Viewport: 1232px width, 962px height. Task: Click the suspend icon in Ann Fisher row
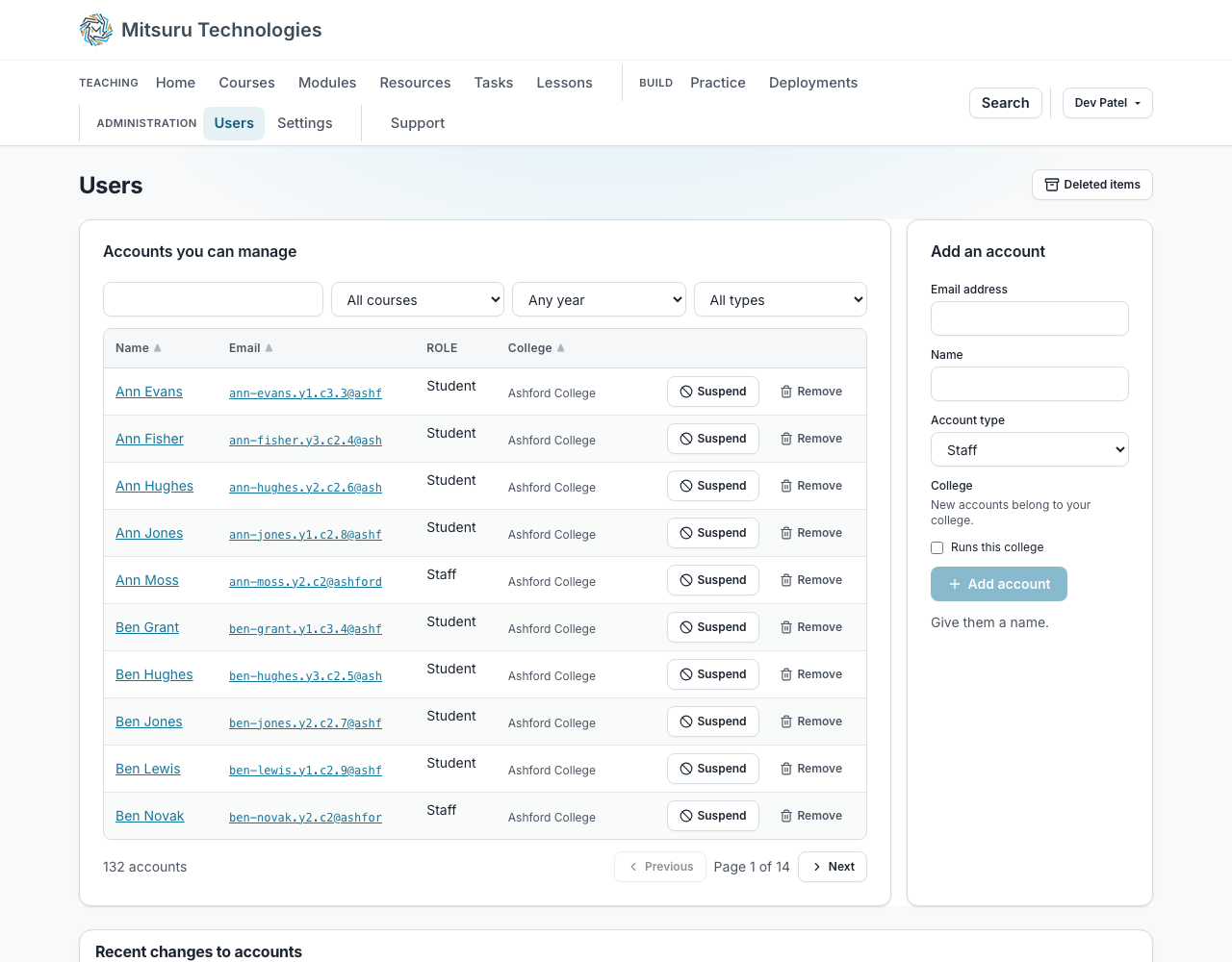686,439
